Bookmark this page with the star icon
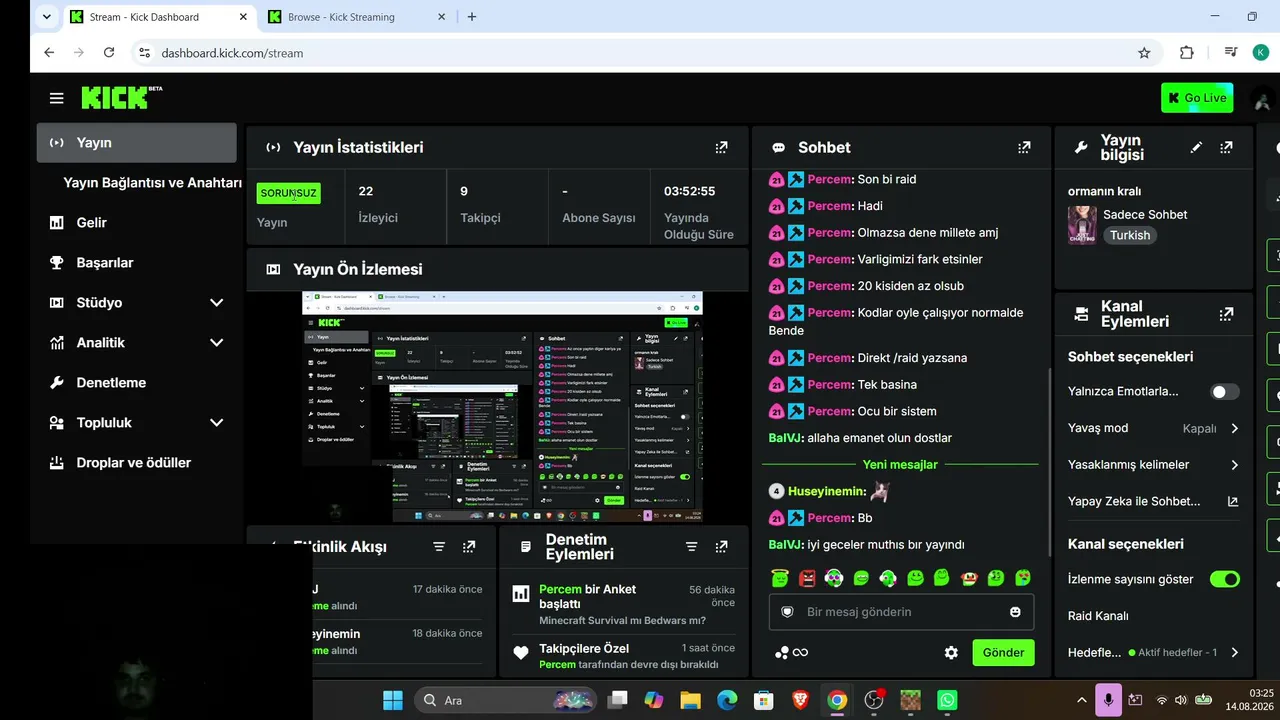Viewport: 1280px width, 720px height. tap(1144, 53)
